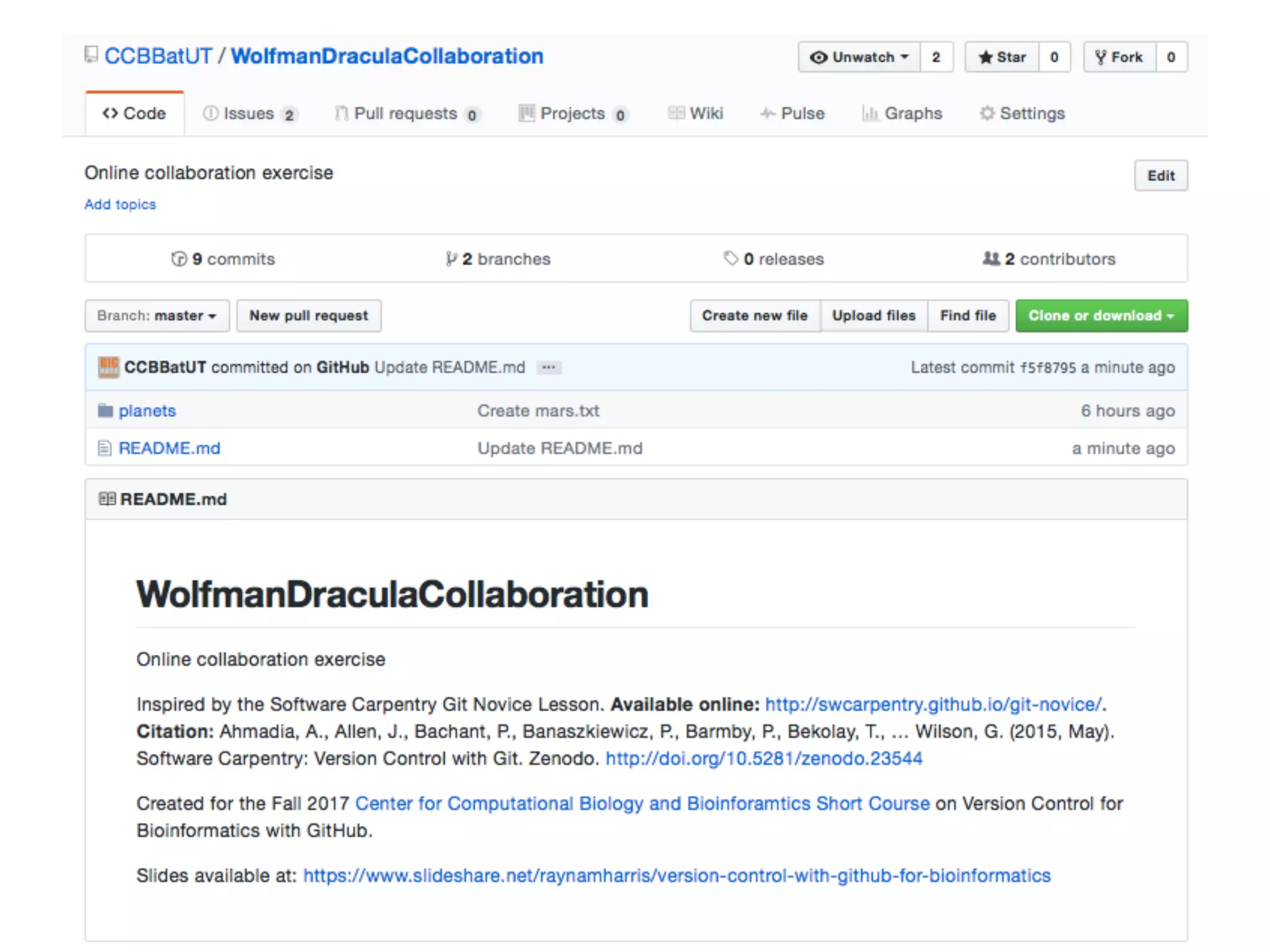
Task: Click the watchers count 2
Action: (936, 57)
